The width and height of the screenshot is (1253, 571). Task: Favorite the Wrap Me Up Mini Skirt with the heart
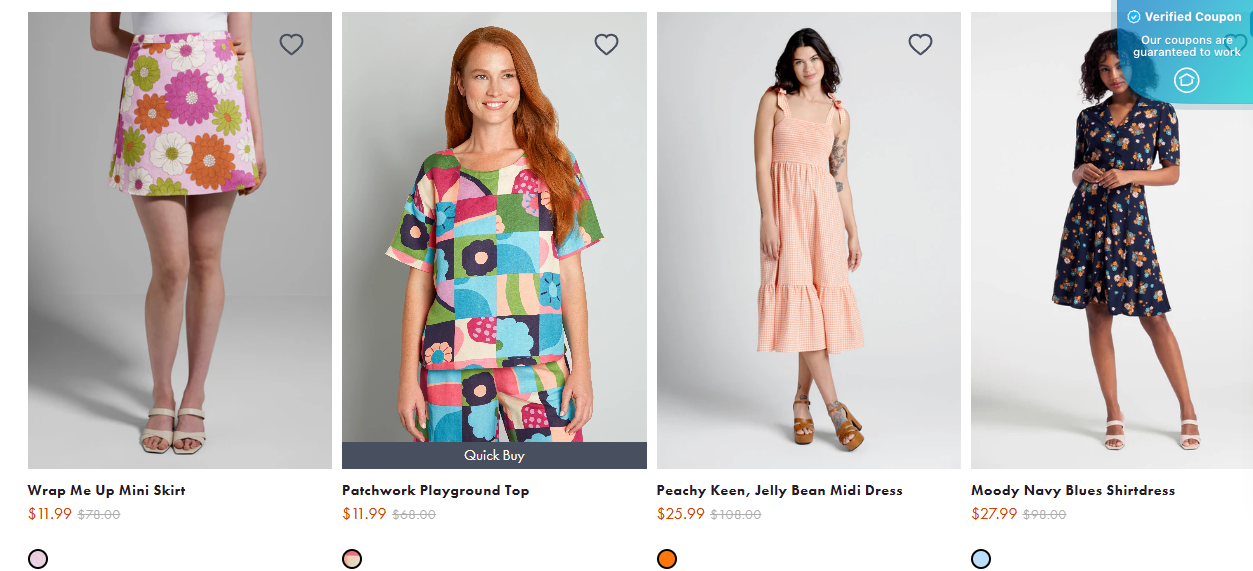coord(291,44)
